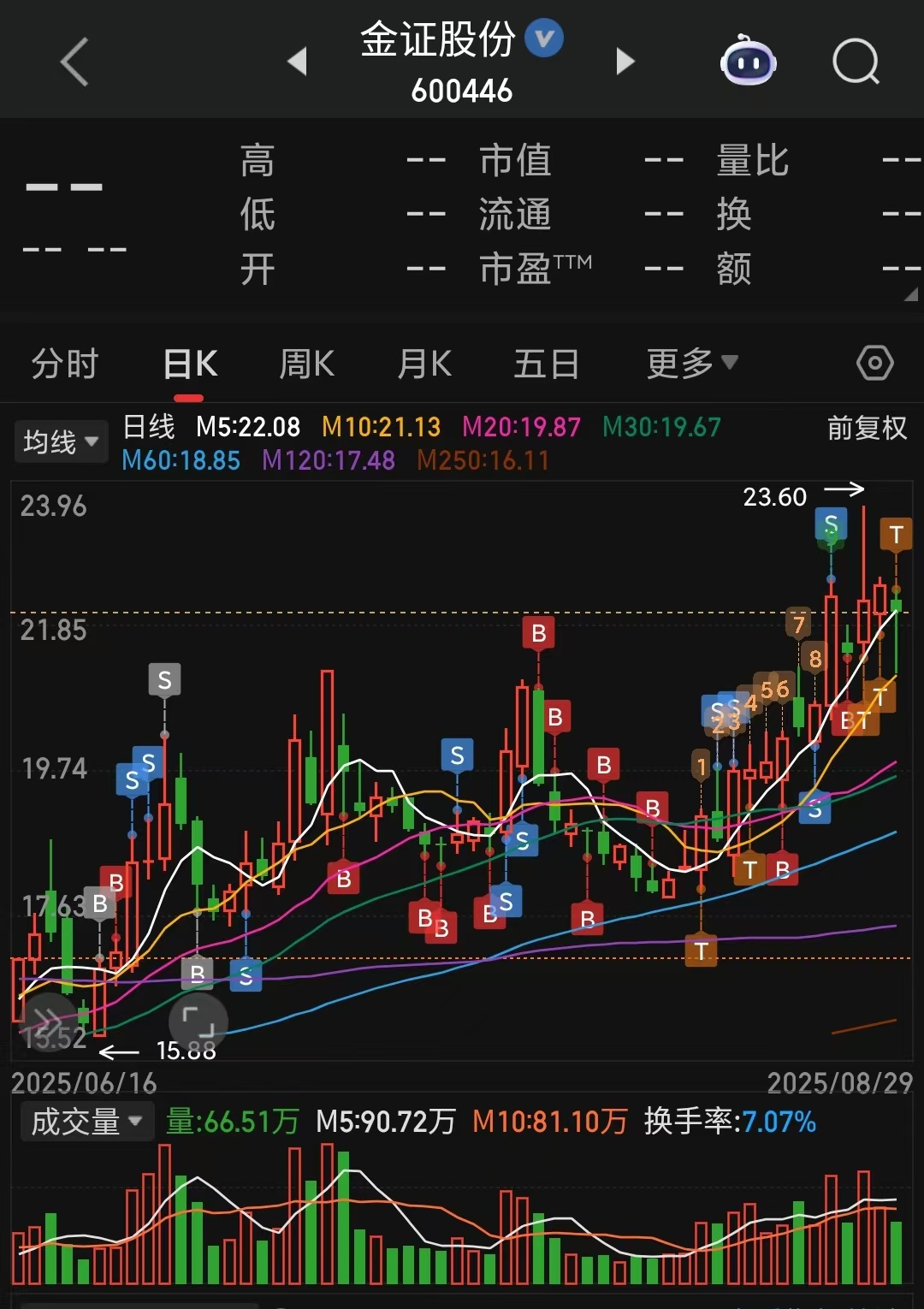Tap the 量:66.51万 volume value
Viewport: 924px width, 1309px height.
(x=232, y=1121)
